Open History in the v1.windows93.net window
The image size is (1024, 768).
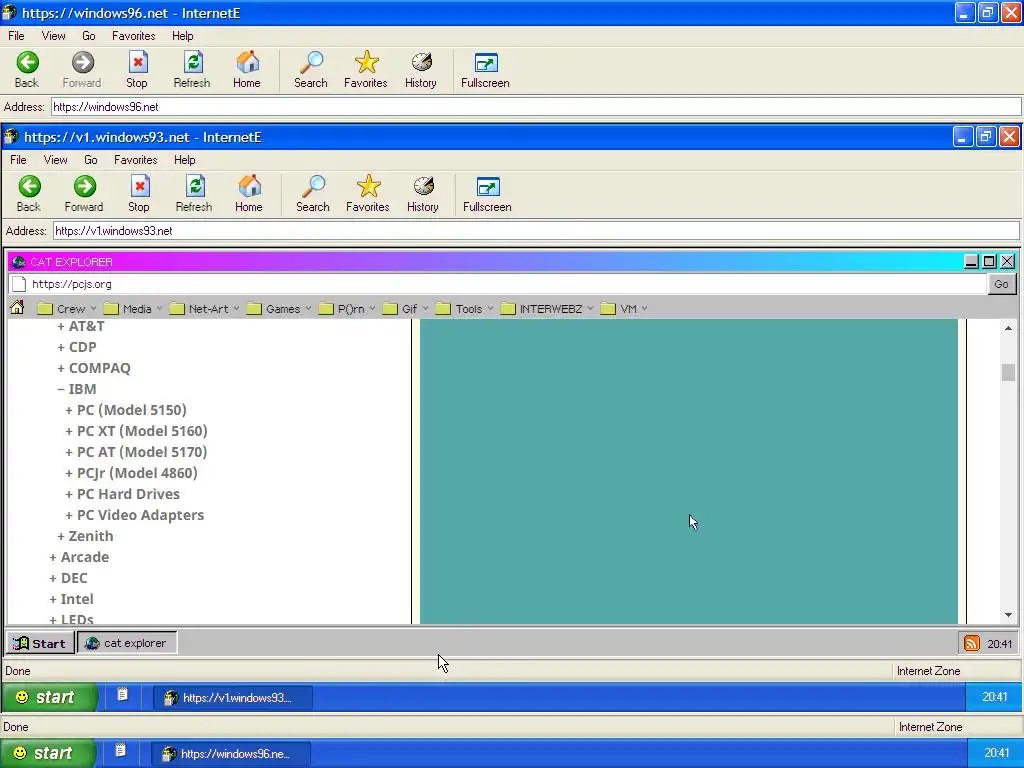click(423, 193)
